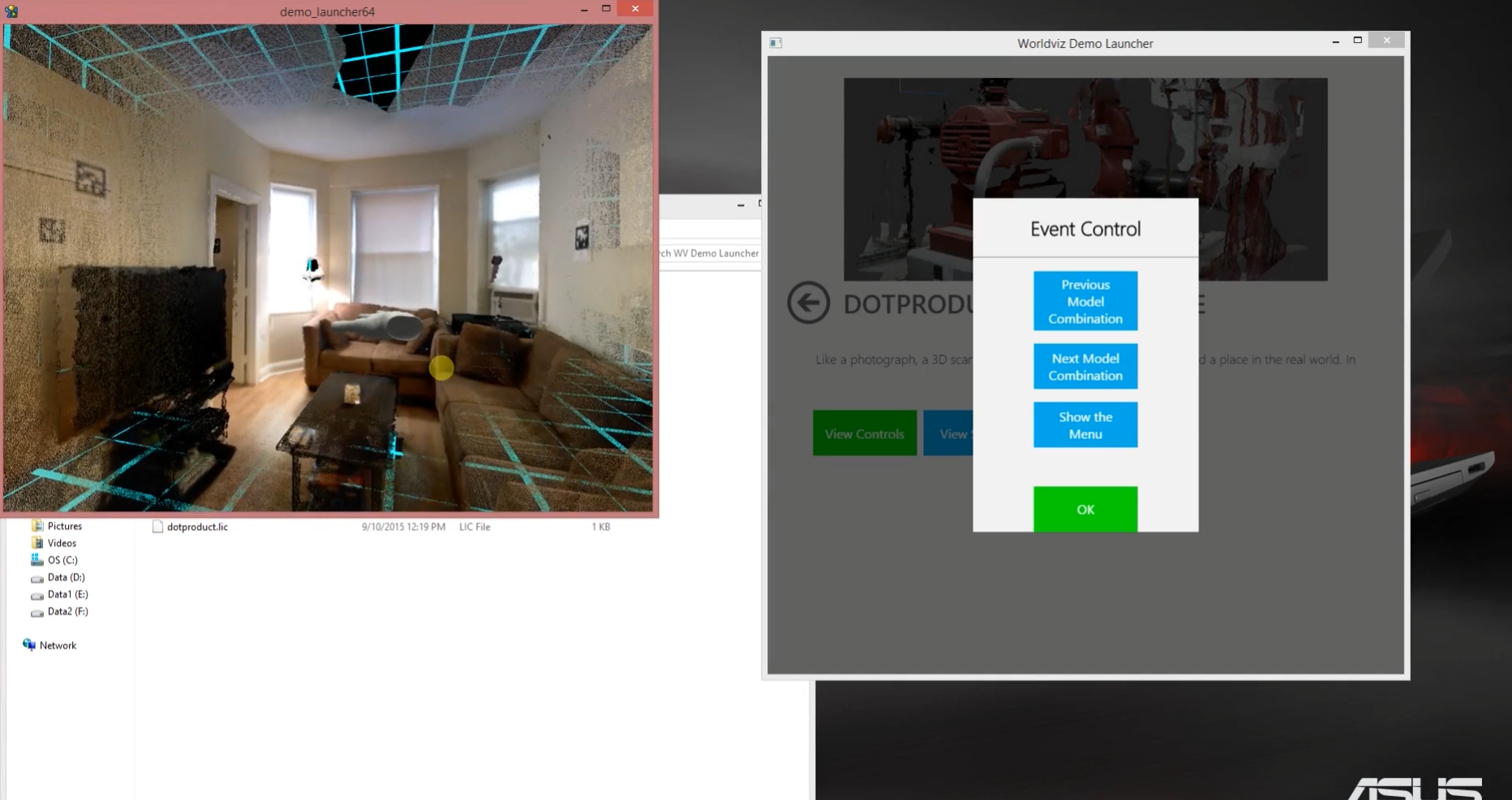
Task: Click the Pictures folder icon
Action: point(37,526)
